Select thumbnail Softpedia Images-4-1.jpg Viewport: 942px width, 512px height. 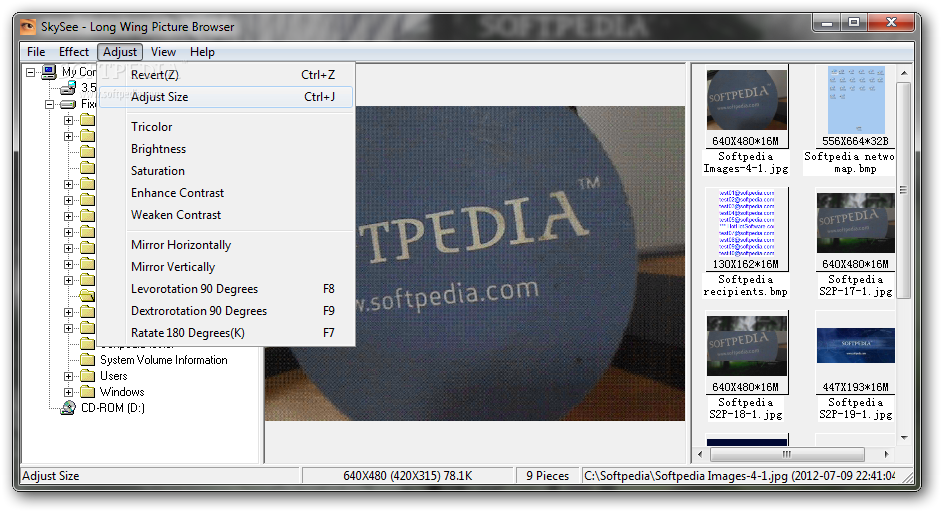click(746, 100)
